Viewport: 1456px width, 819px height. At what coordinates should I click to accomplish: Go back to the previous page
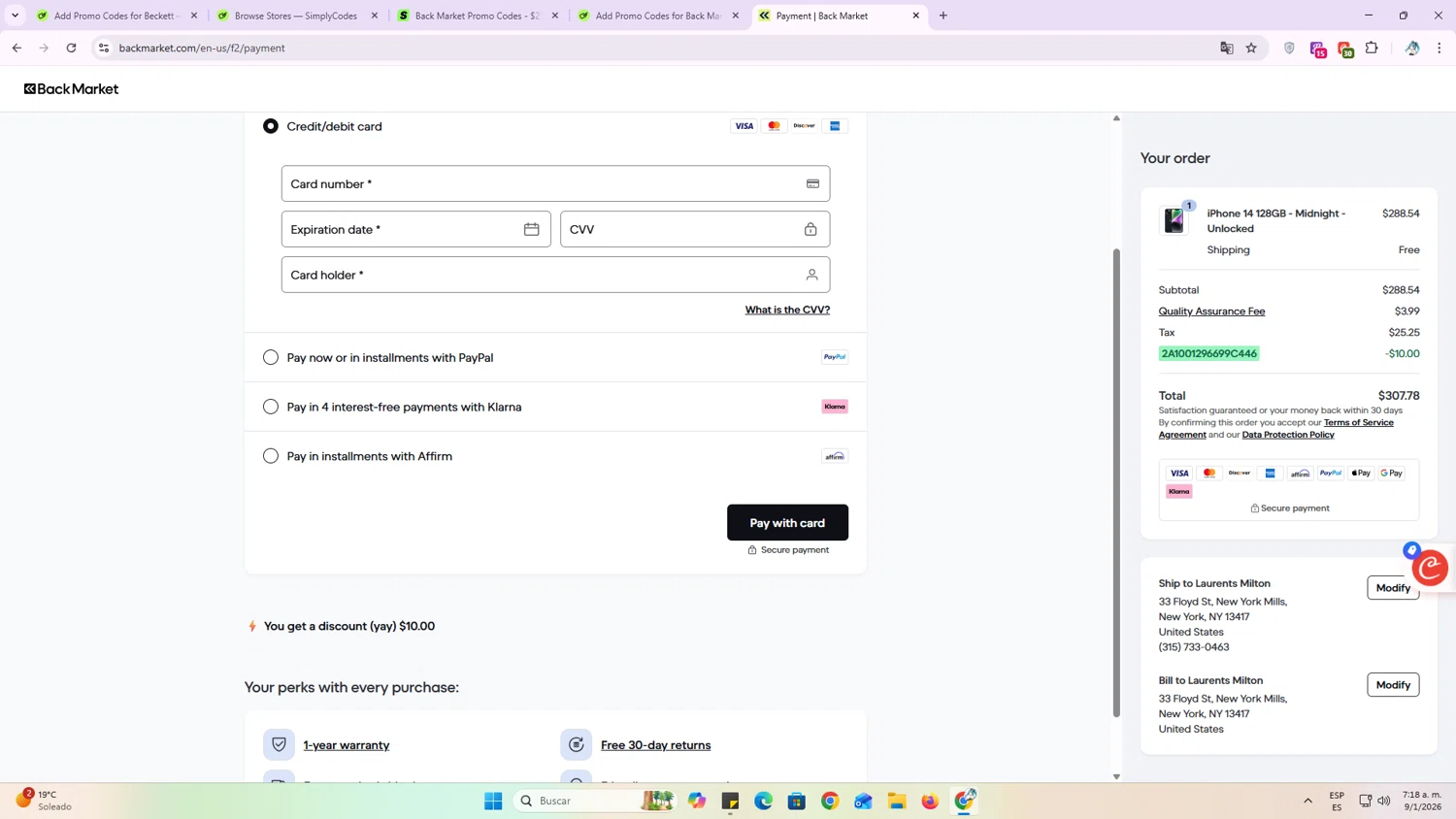17,48
